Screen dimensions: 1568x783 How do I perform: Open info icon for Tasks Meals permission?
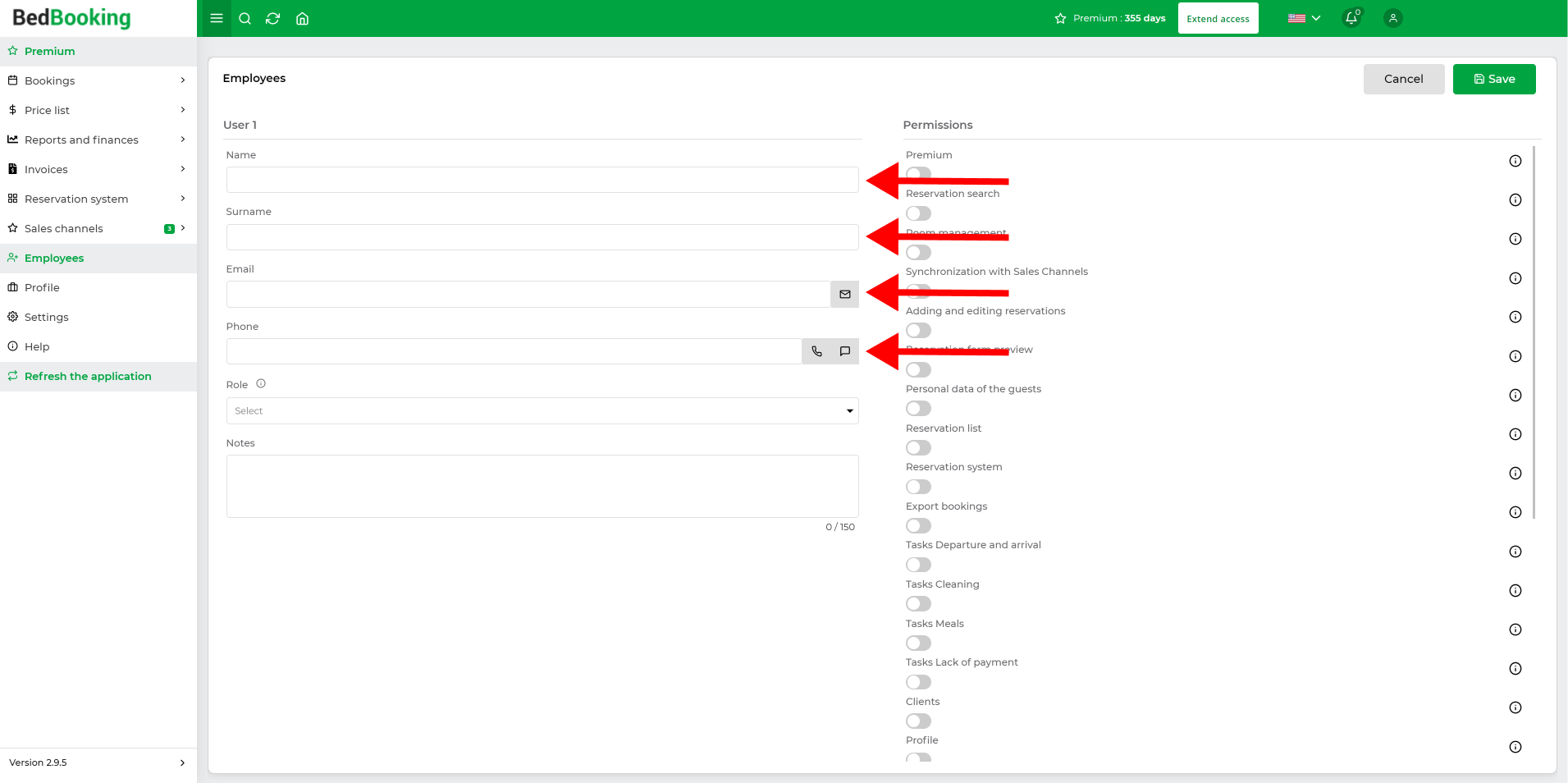(x=1515, y=630)
